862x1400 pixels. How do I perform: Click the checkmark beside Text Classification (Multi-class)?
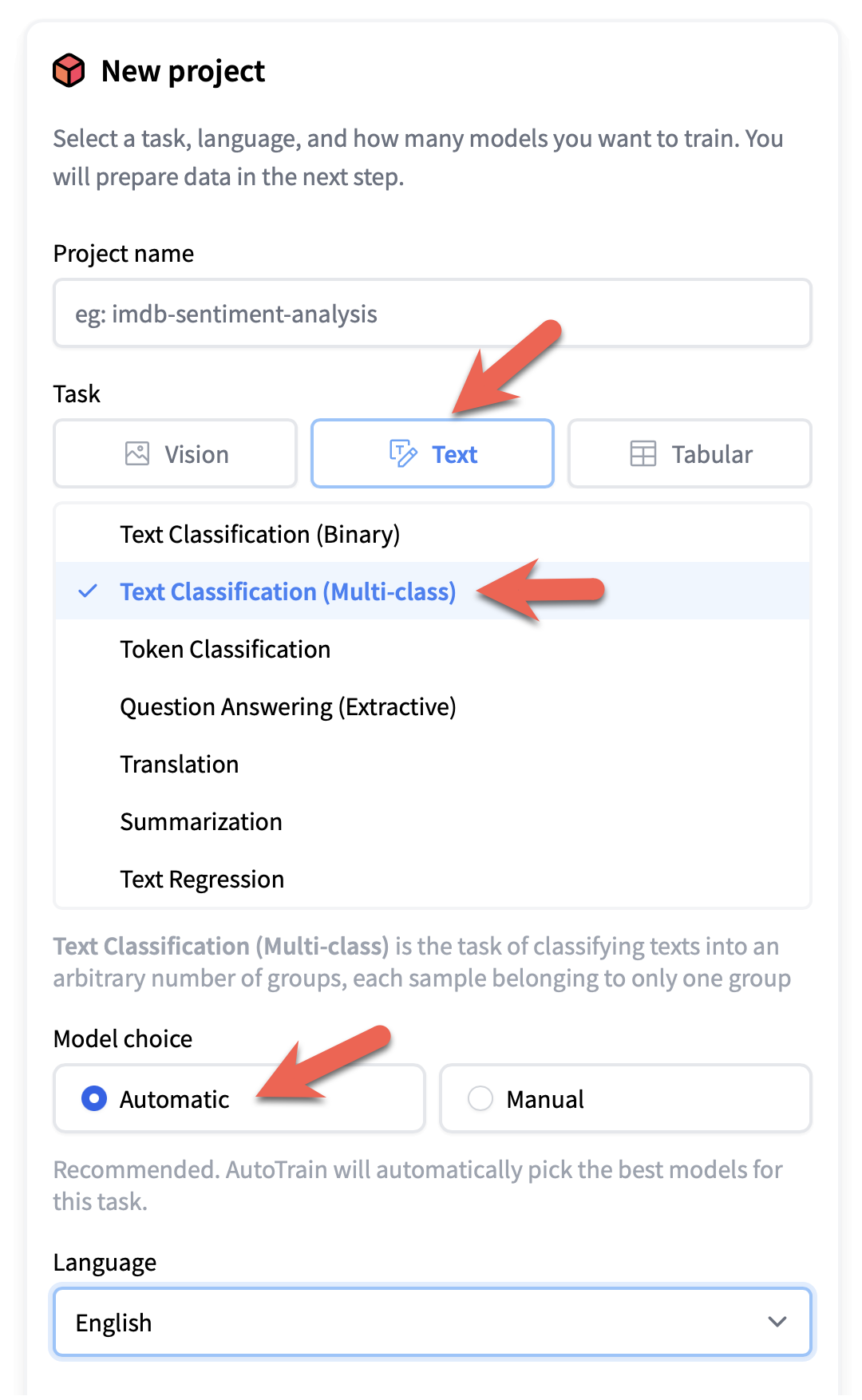click(x=88, y=592)
